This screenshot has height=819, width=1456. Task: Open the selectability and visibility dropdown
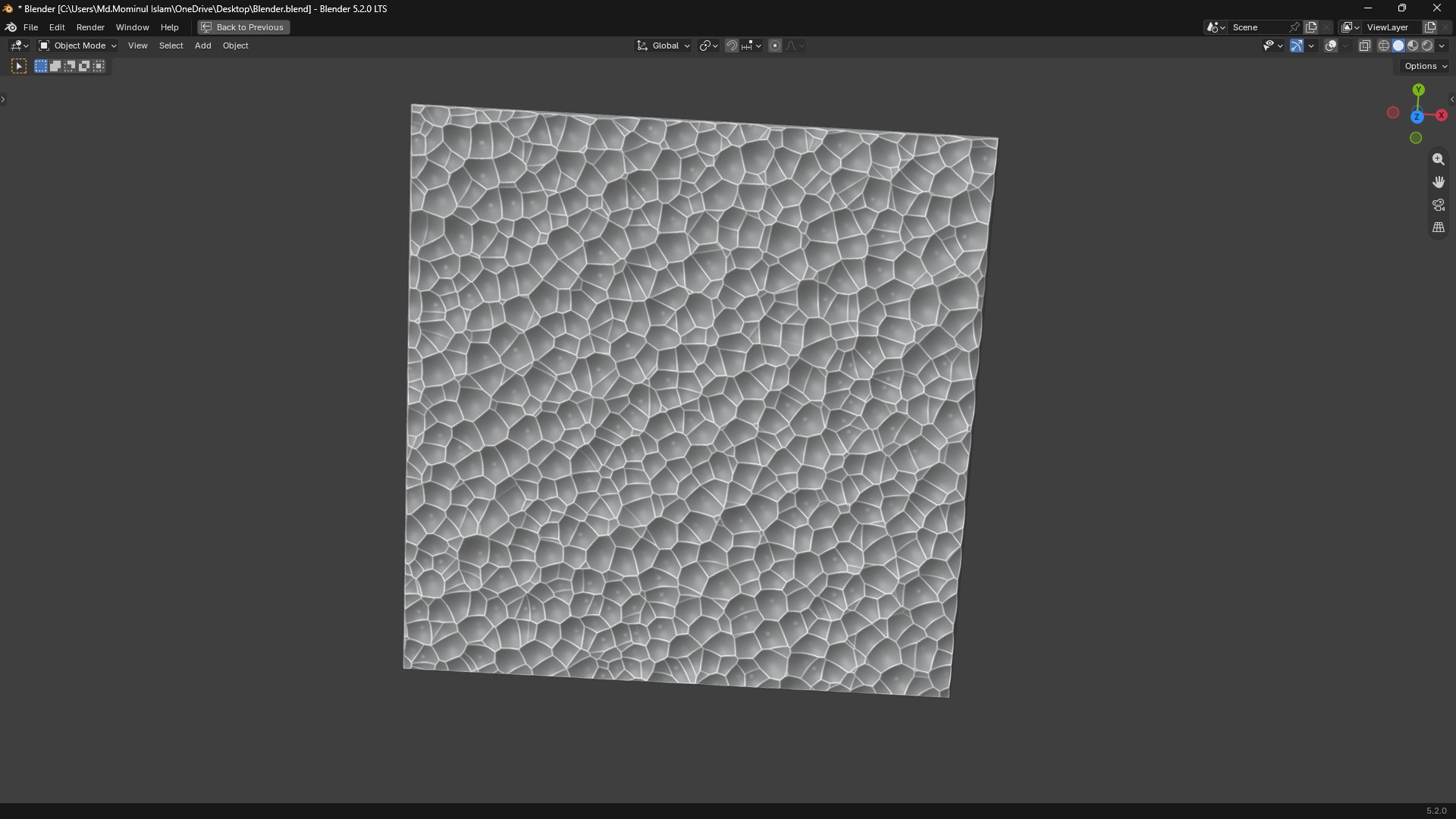tap(1272, 45)
